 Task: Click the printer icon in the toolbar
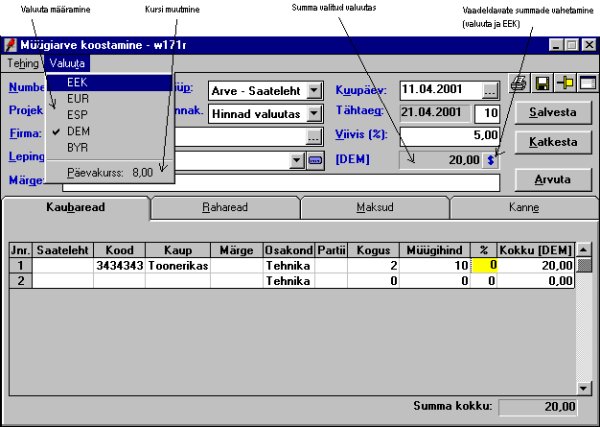pos(518,84)
